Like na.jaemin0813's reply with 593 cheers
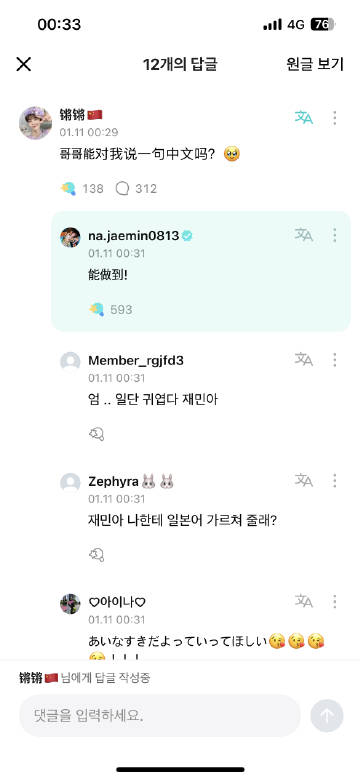This screenshot has height=779, width=360. pyautogui.click(x=97, y=310)
